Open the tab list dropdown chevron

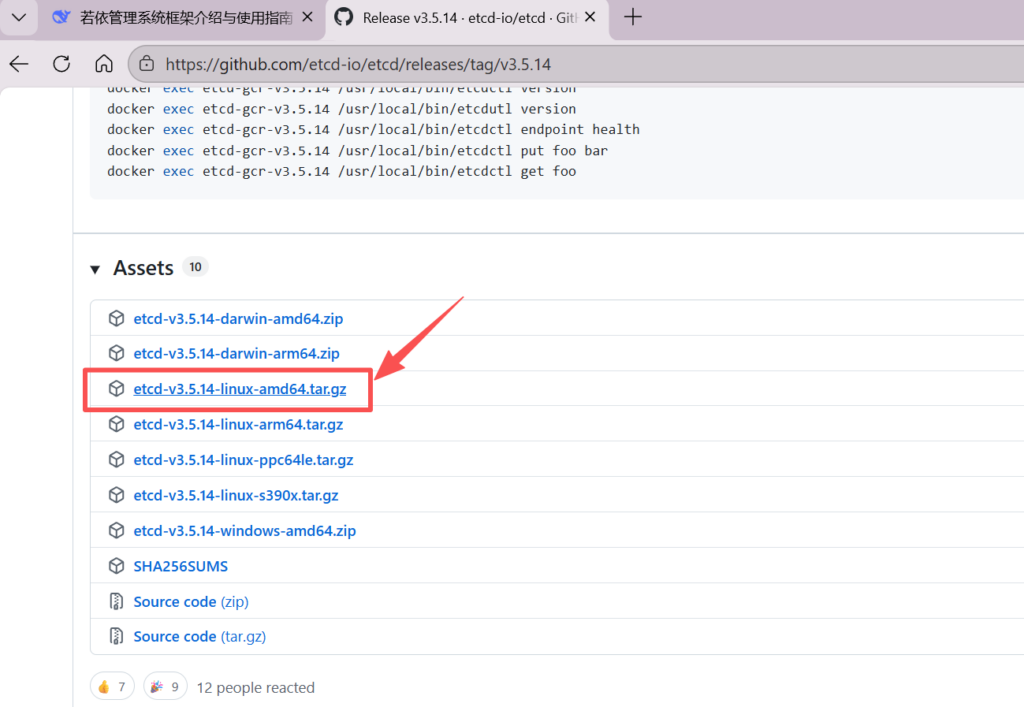(18, 17)
